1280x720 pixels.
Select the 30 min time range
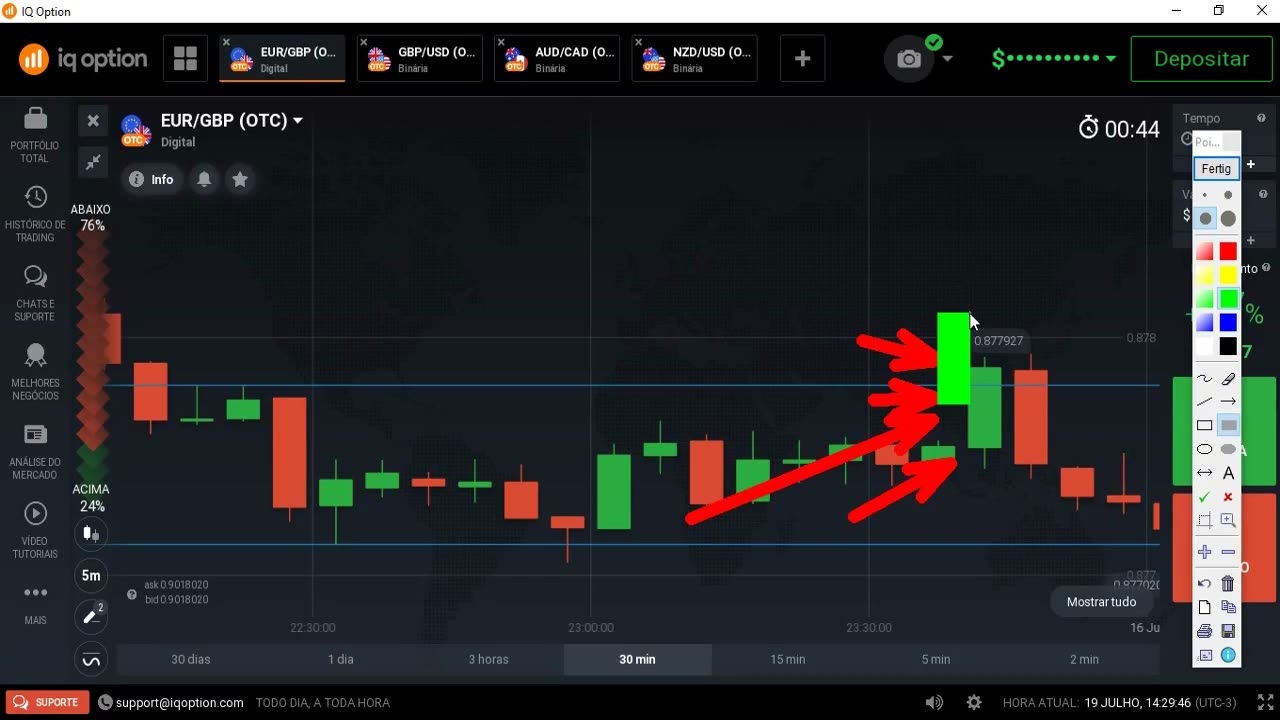coord(638,659)
